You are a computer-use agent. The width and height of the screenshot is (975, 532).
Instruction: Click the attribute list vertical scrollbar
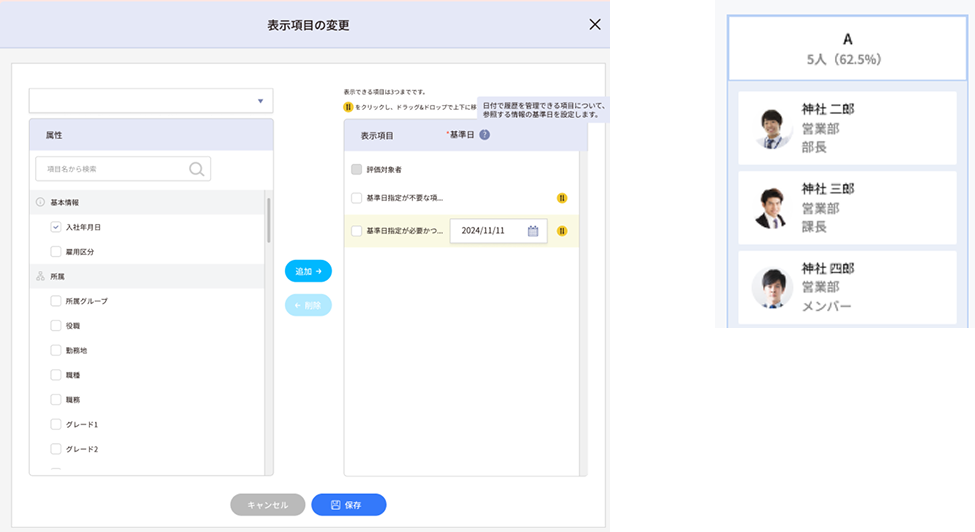click(x=267, y=222)
